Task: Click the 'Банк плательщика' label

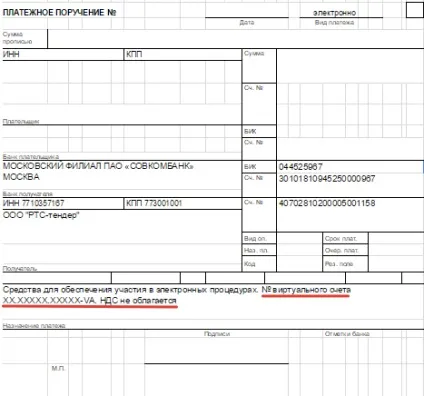Action: 31,157
